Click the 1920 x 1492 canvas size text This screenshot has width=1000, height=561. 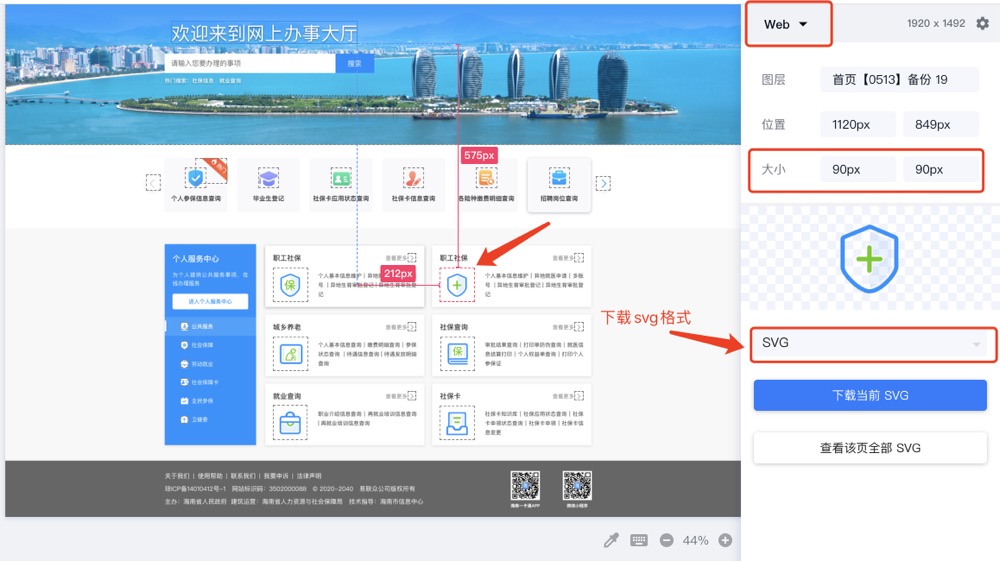pyautogui.click(x=936, y=24)
